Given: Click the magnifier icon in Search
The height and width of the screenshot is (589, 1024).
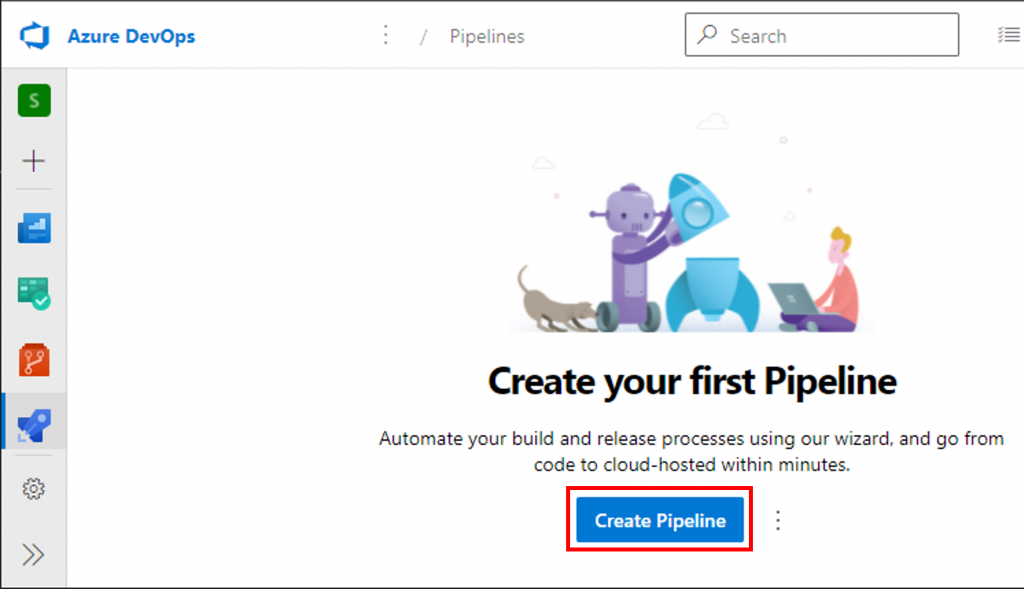Looking at the screenshot, I should (x=708, y=36).
